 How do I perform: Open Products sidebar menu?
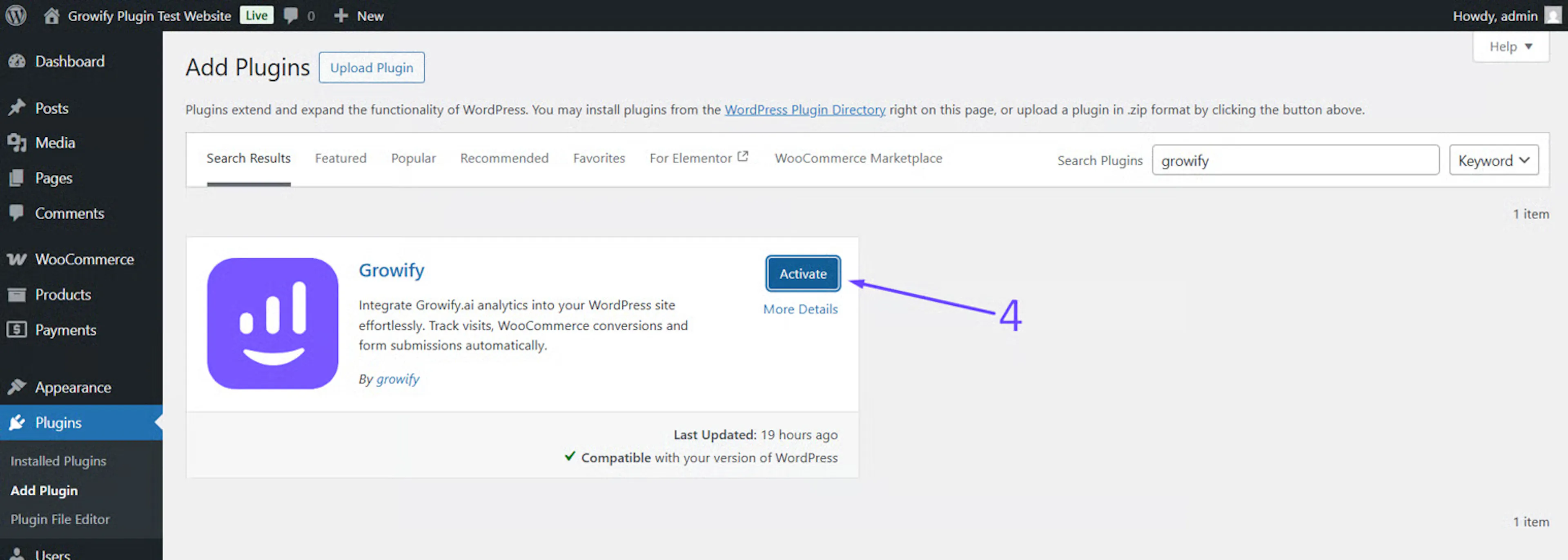coord(63,295)
